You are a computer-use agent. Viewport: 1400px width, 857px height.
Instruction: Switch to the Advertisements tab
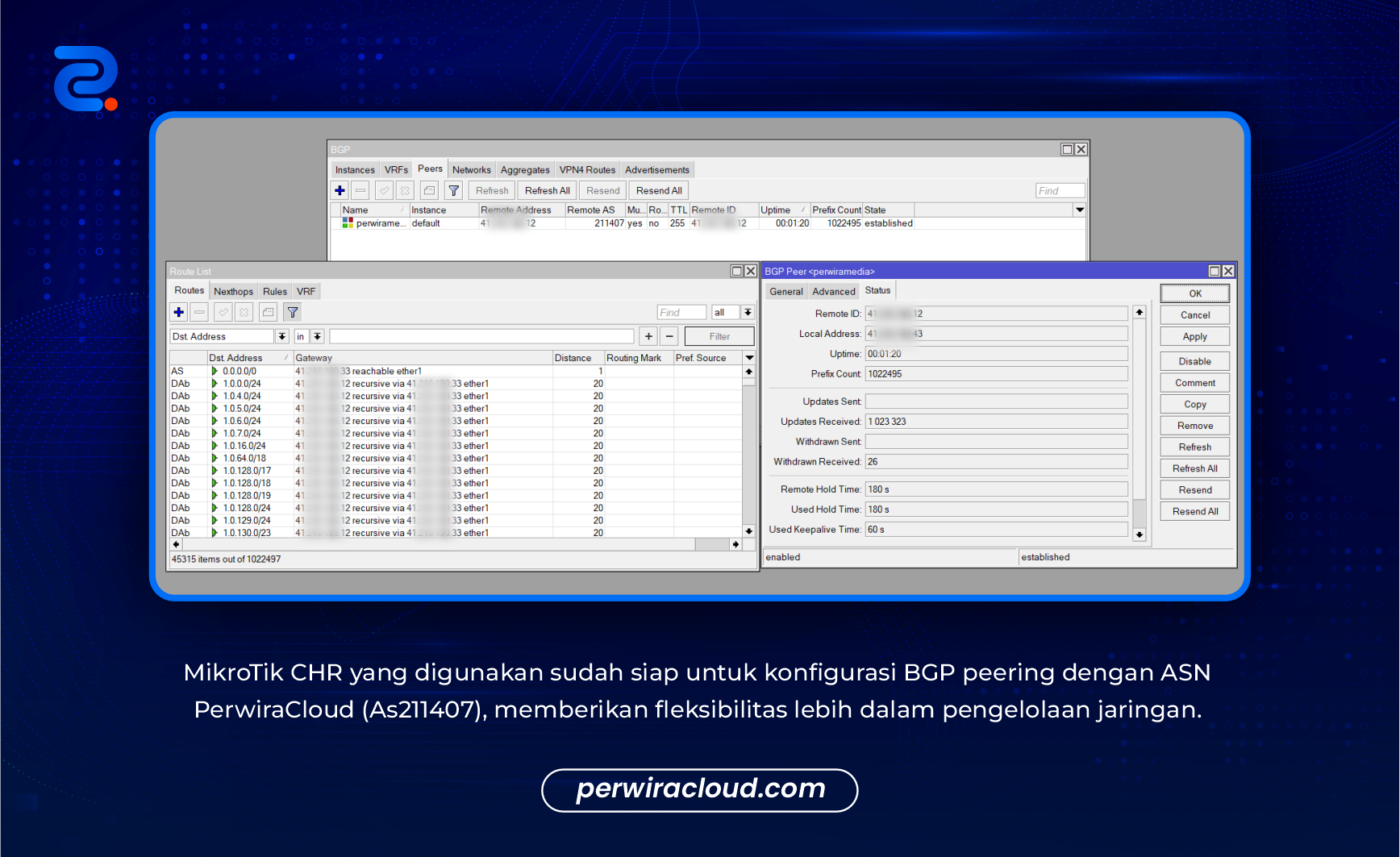[656, 169]
